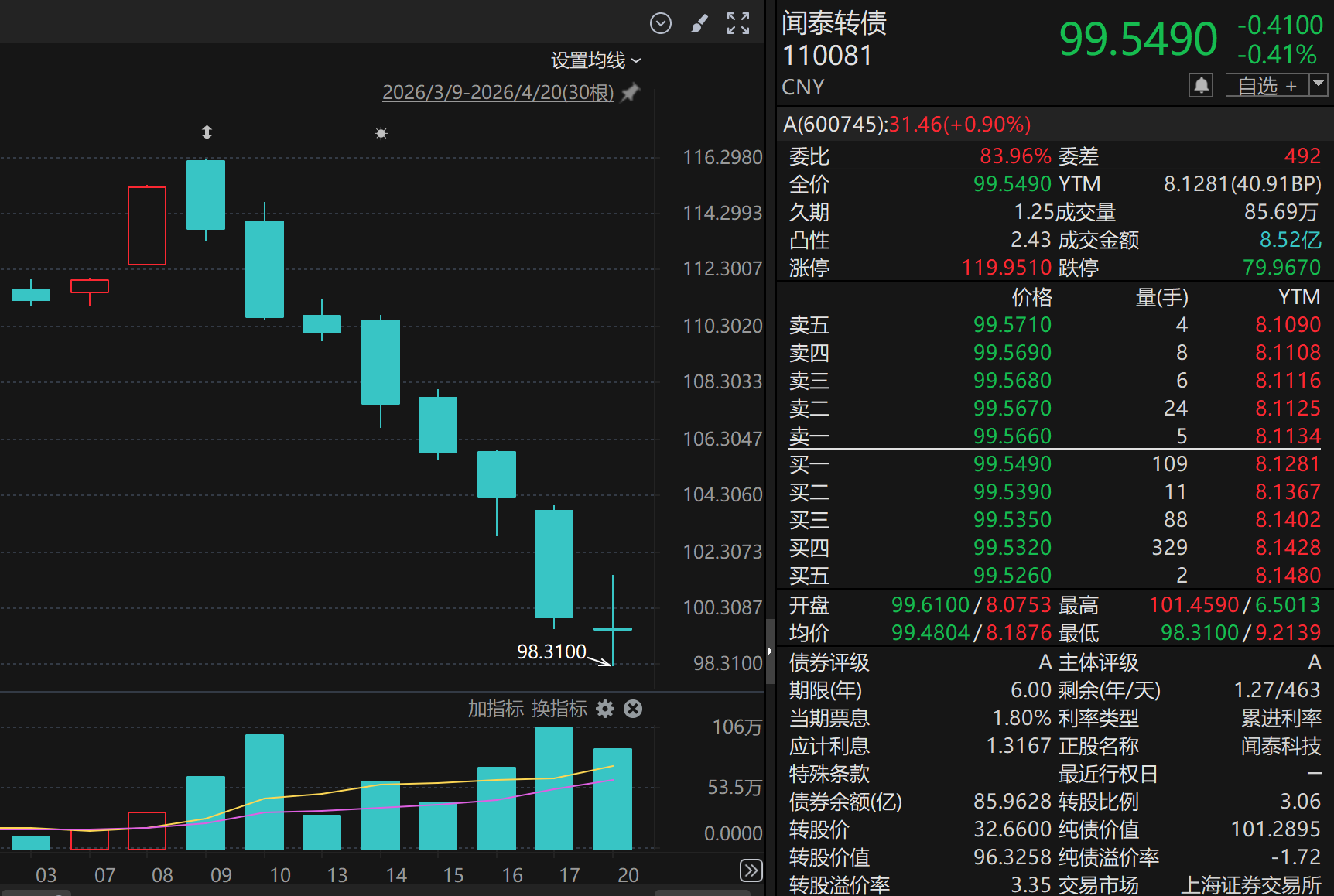The height and width of the screenshot is (896, 1334).
Task: Click the 98.3100 lowest price marker
Action: point(551,651)
